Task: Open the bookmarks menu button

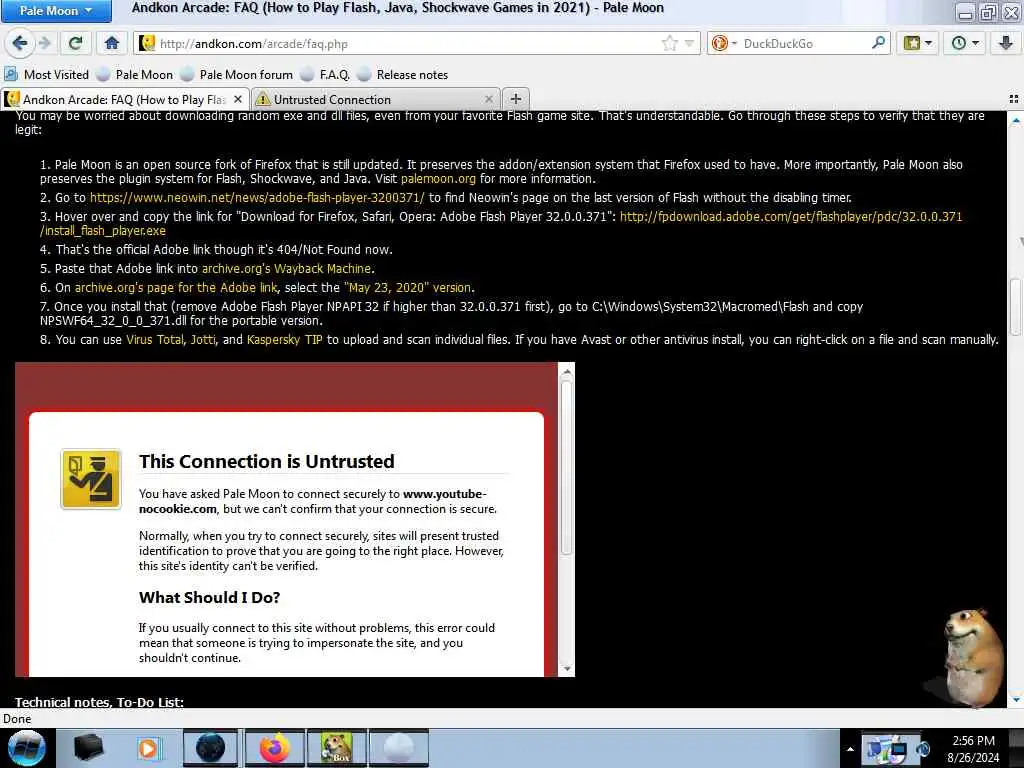Action: pos(918,44)
